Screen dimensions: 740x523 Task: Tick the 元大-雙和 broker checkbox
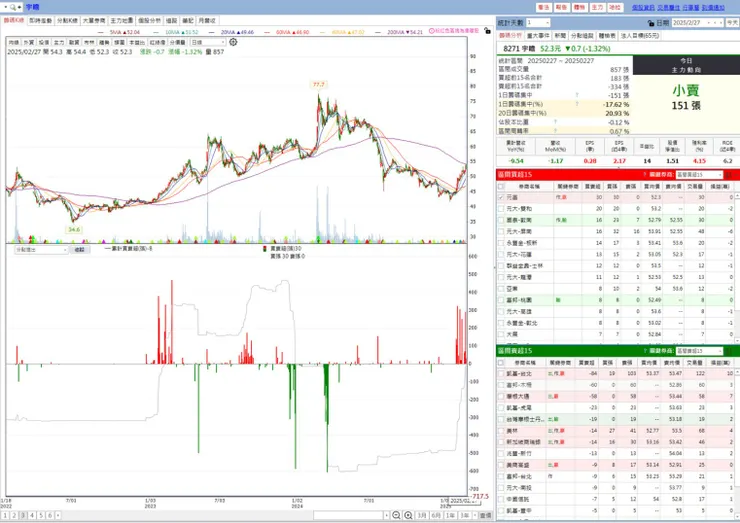[501, 209]
